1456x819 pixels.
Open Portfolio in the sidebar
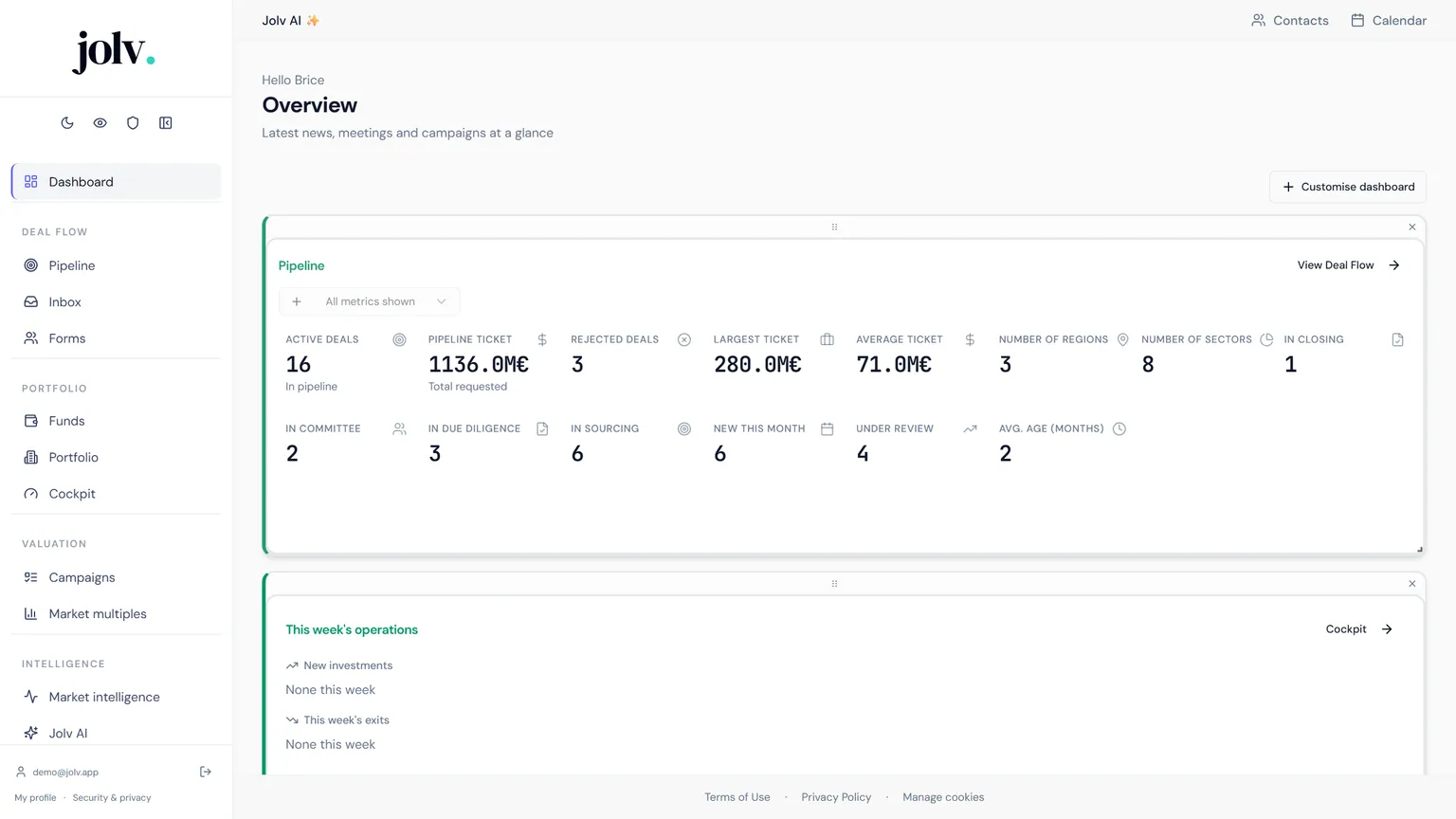116,457
